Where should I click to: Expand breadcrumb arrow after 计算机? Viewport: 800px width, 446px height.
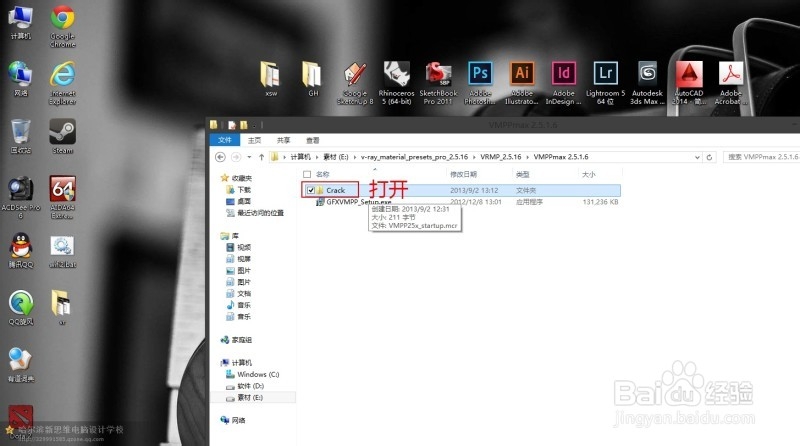317,157
